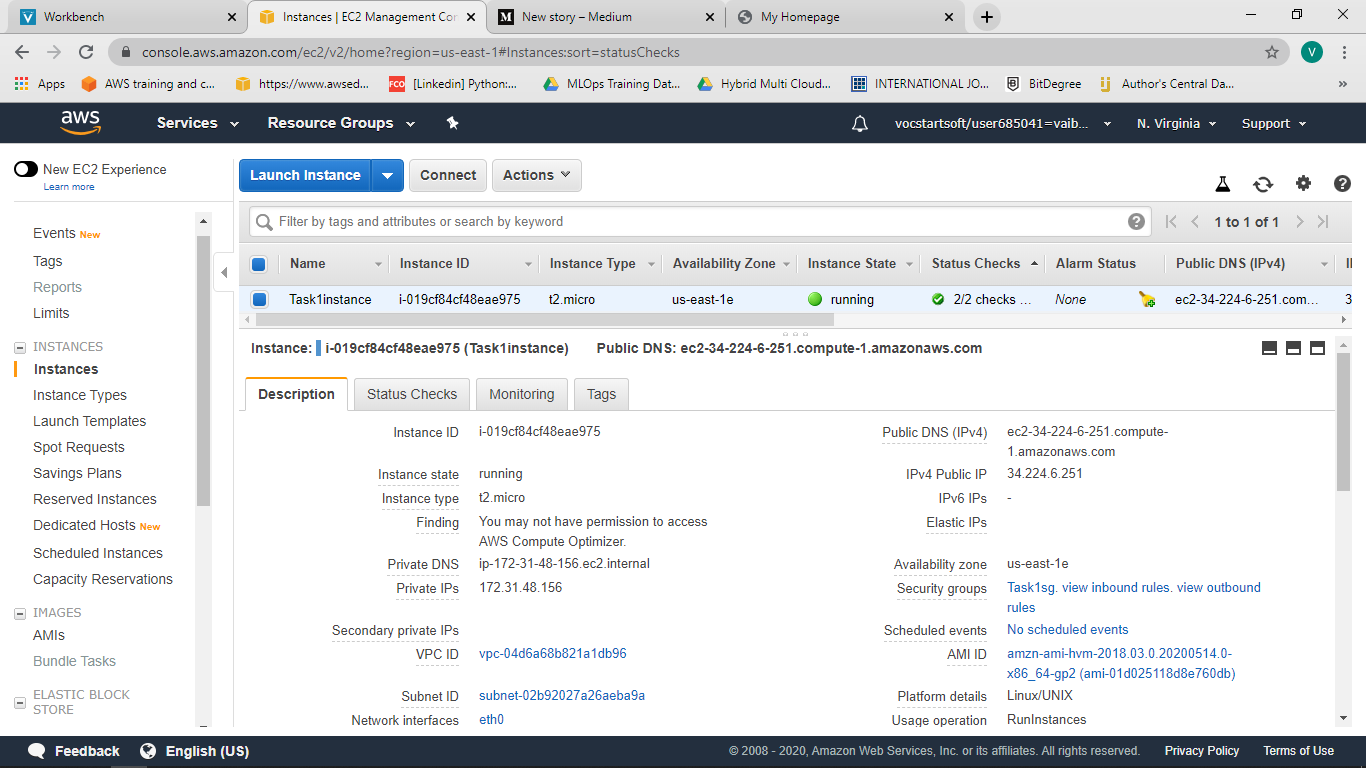This screenshot has width=1366, height=768.
Task: Open the Actions dropdown
Action: tap(536, 175)
